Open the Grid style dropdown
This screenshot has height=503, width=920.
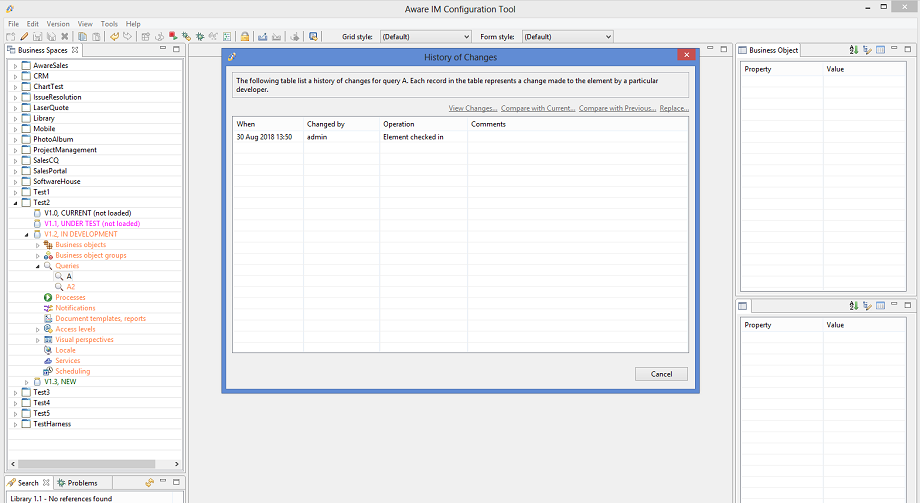pos(425,36)
